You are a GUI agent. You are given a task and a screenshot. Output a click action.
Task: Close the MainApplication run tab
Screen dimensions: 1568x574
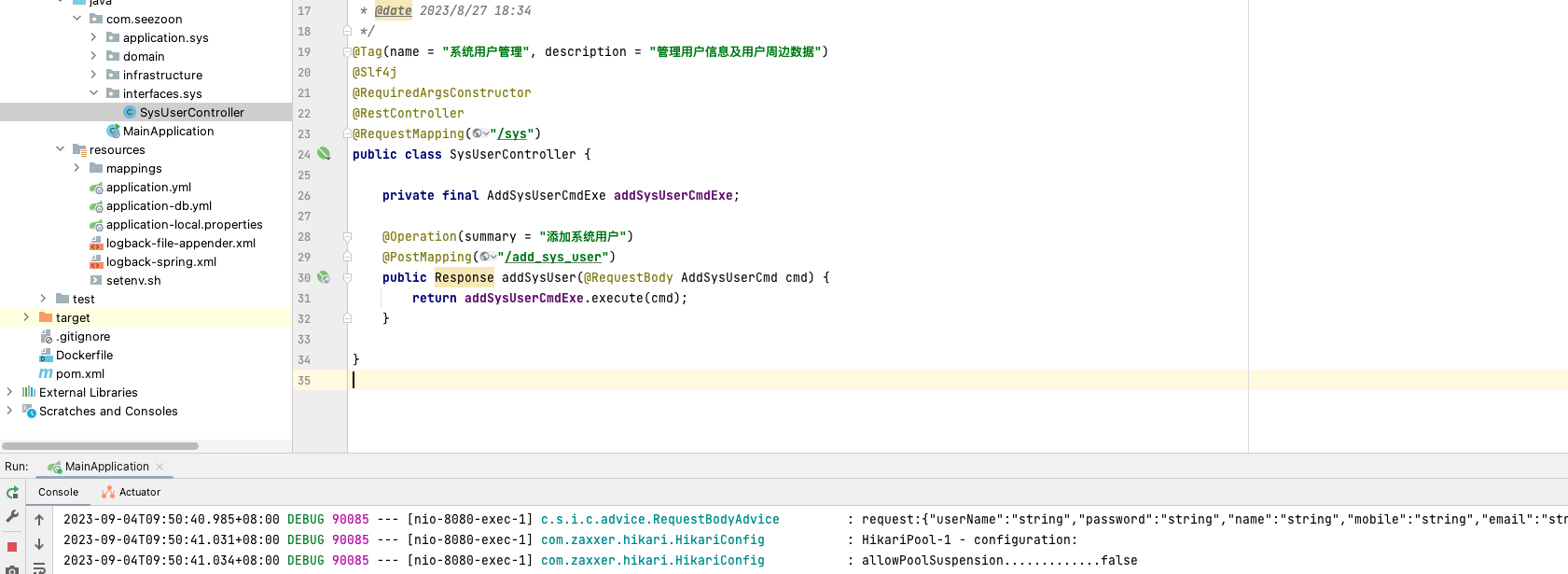coord(160,467)
